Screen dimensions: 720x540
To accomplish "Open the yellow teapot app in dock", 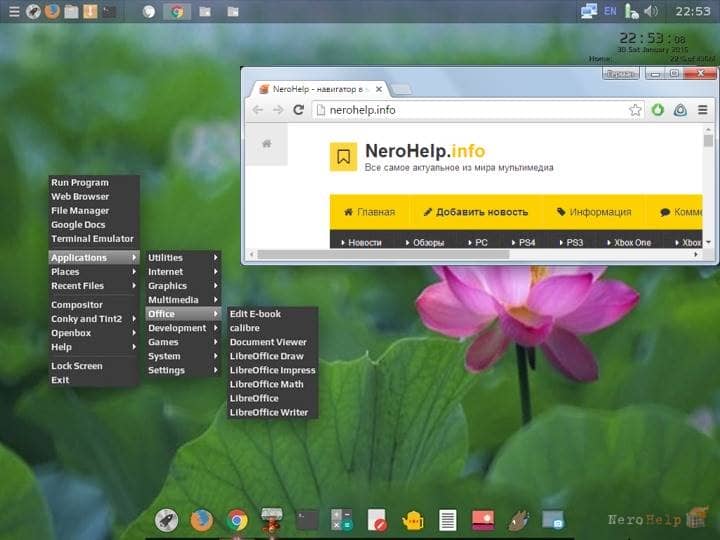I will 412,520.
